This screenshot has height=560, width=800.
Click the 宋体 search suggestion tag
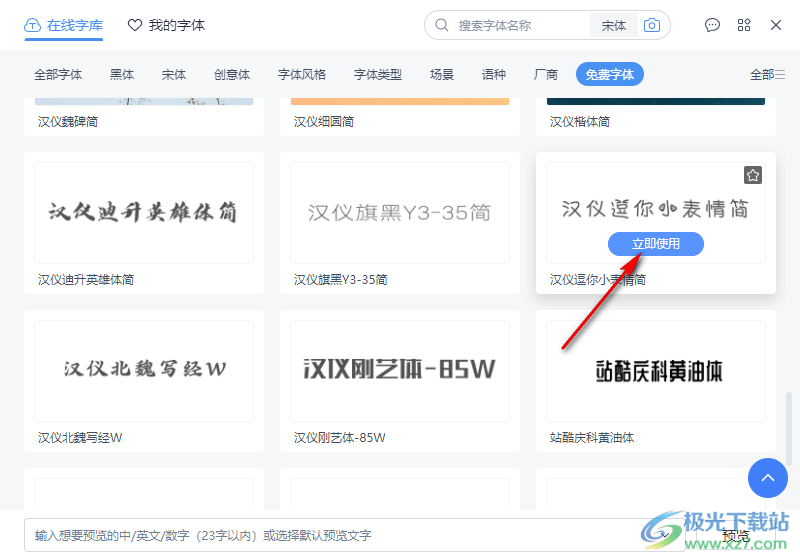pos(613,25)
